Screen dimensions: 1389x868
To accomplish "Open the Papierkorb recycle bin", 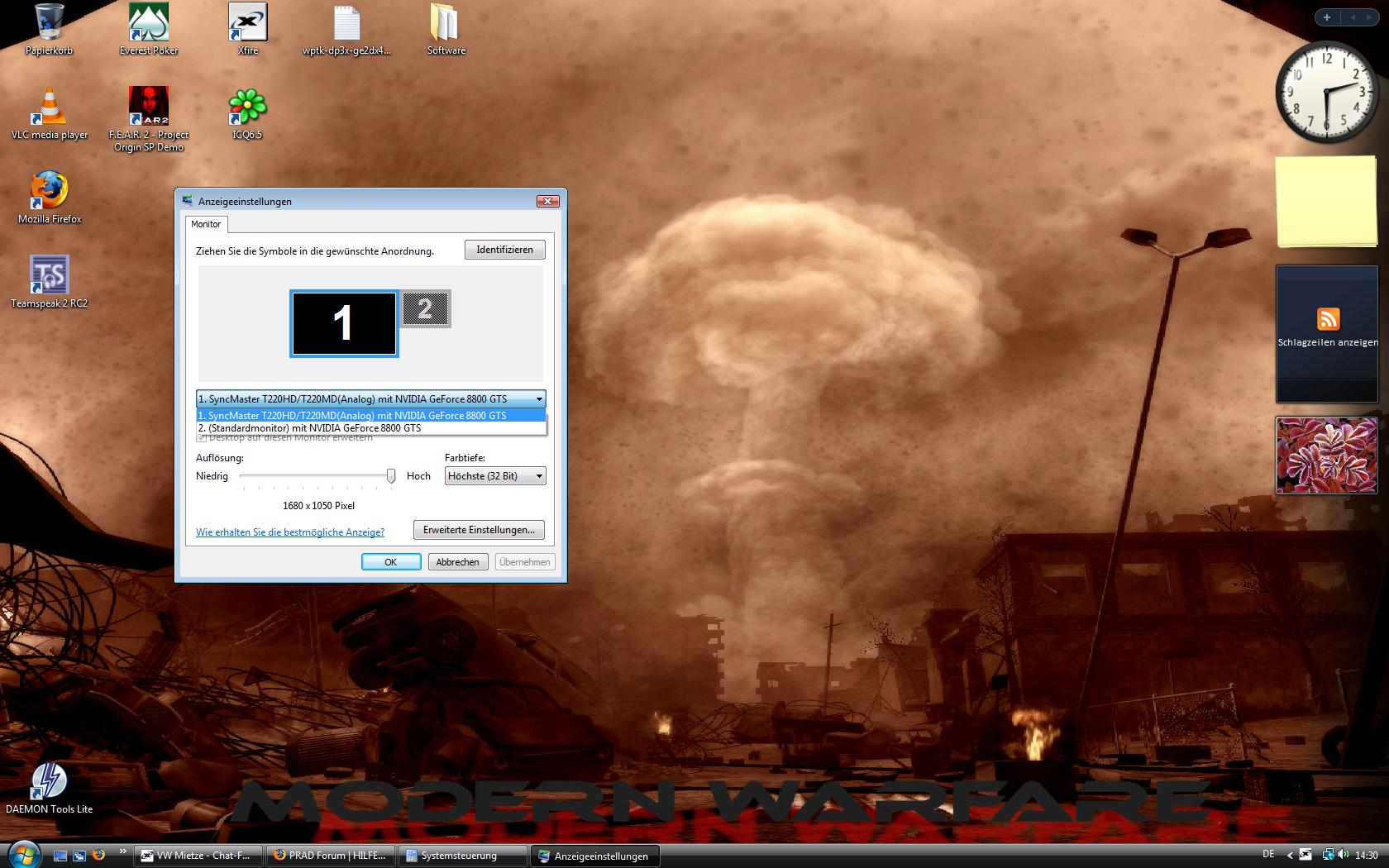I will pyautogui.click(x=49, y=23).
